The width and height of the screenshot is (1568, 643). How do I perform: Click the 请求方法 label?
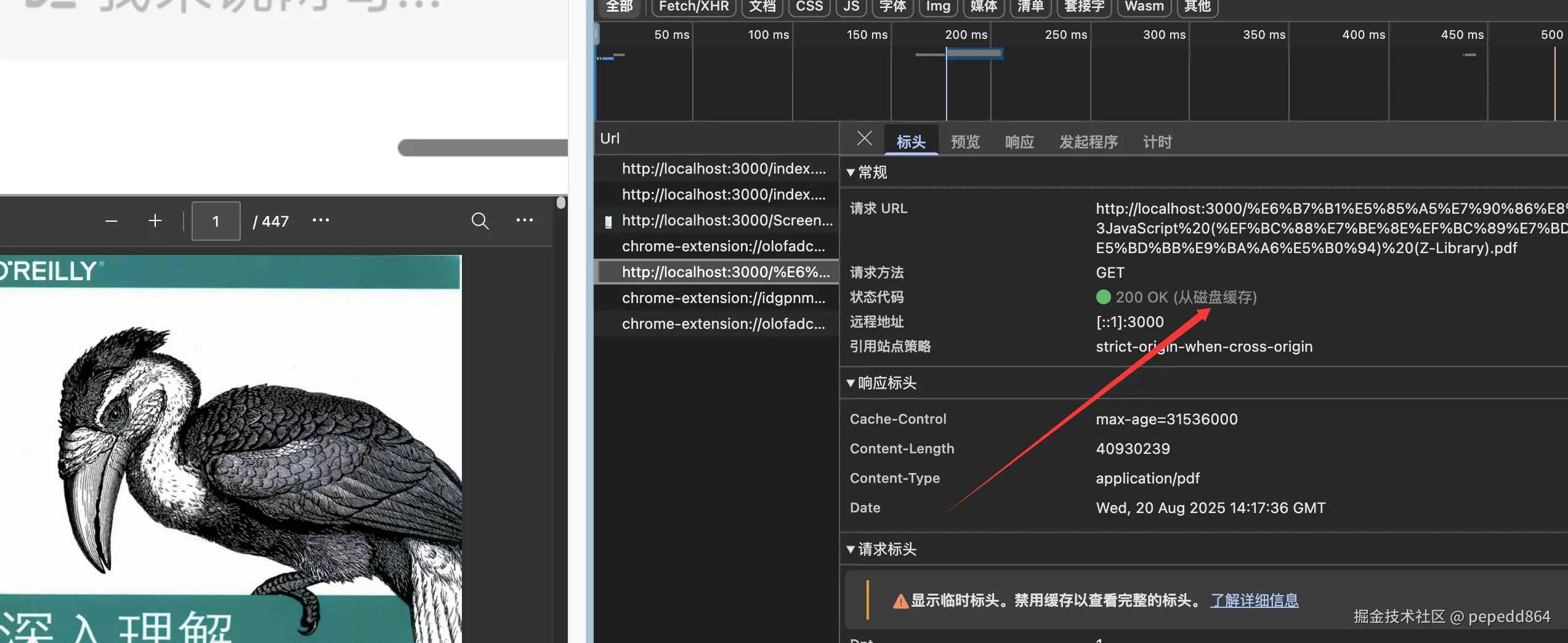coord(877,273)
